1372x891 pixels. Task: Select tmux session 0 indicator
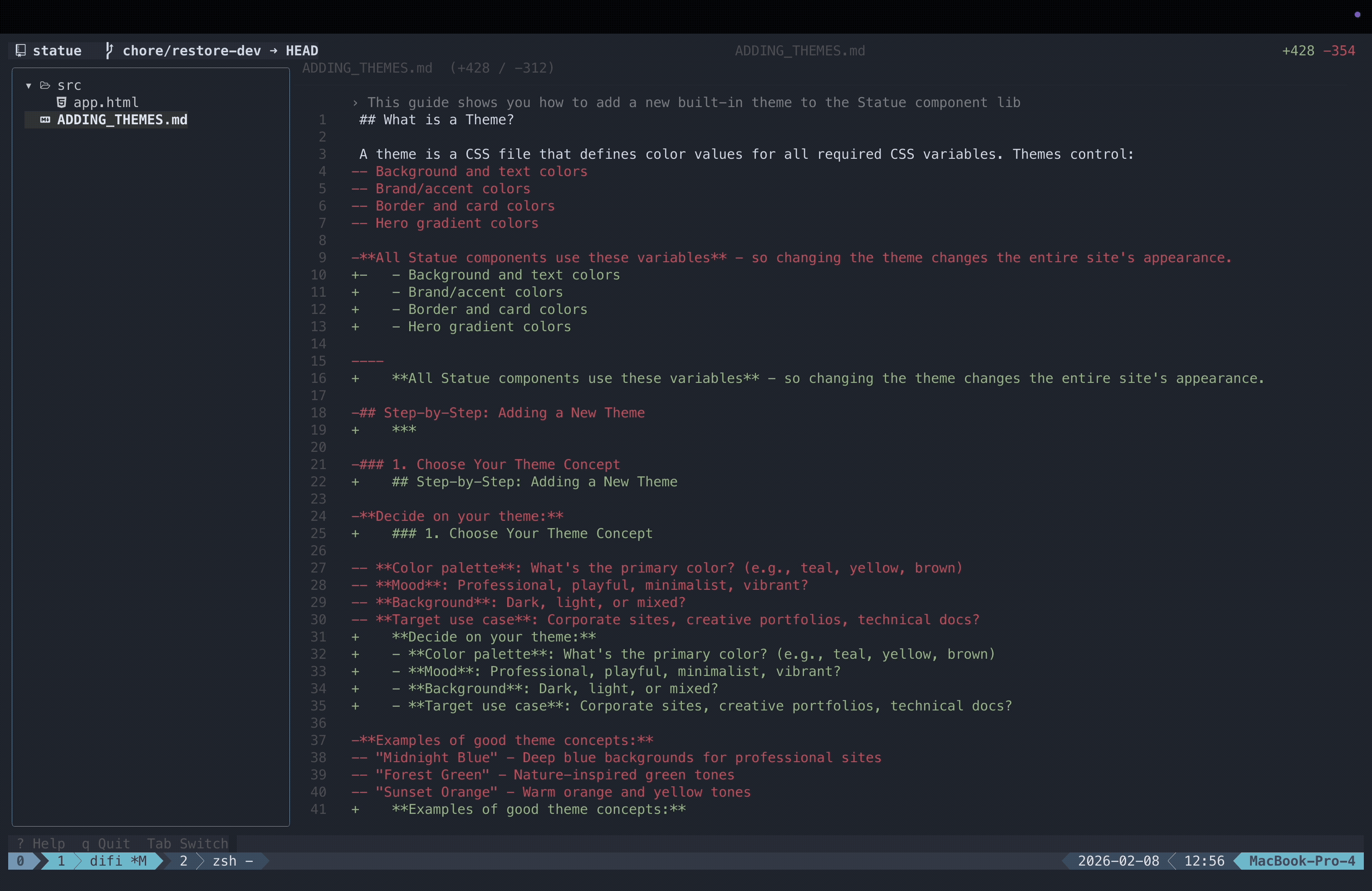coord(21,861)
